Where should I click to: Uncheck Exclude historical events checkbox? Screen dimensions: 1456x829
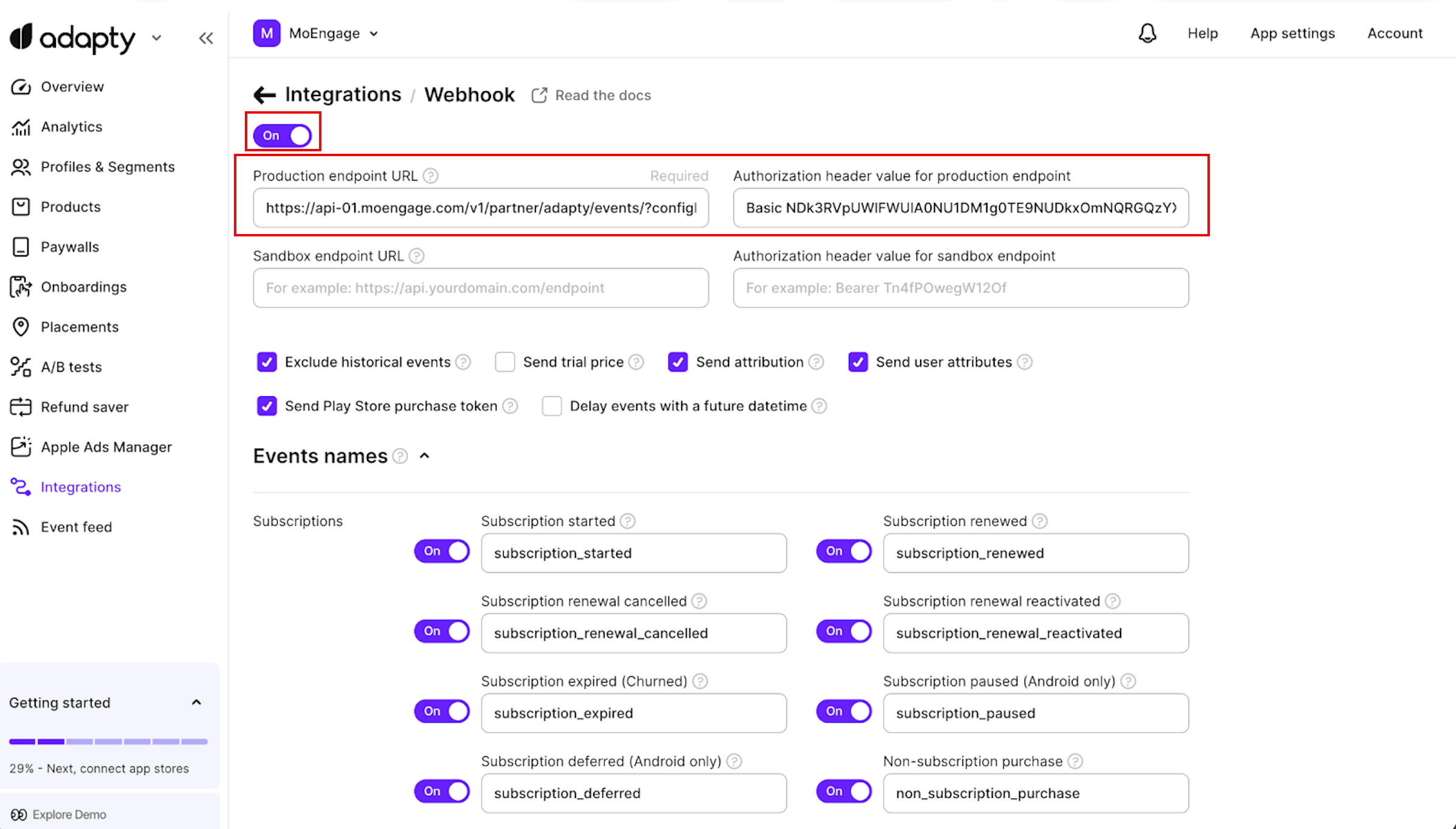pos(267,362)
